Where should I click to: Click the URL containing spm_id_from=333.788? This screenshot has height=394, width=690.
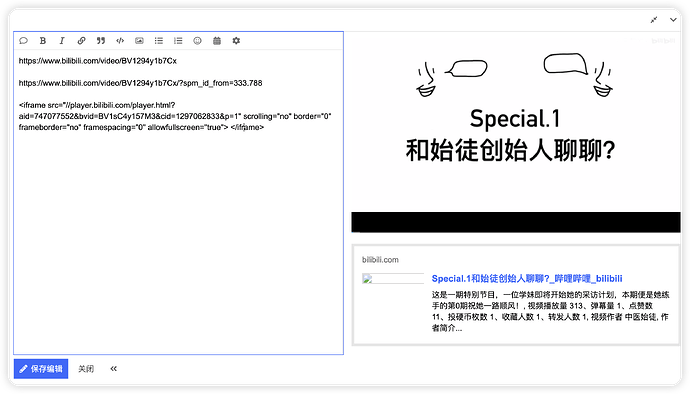coord(140,83)
